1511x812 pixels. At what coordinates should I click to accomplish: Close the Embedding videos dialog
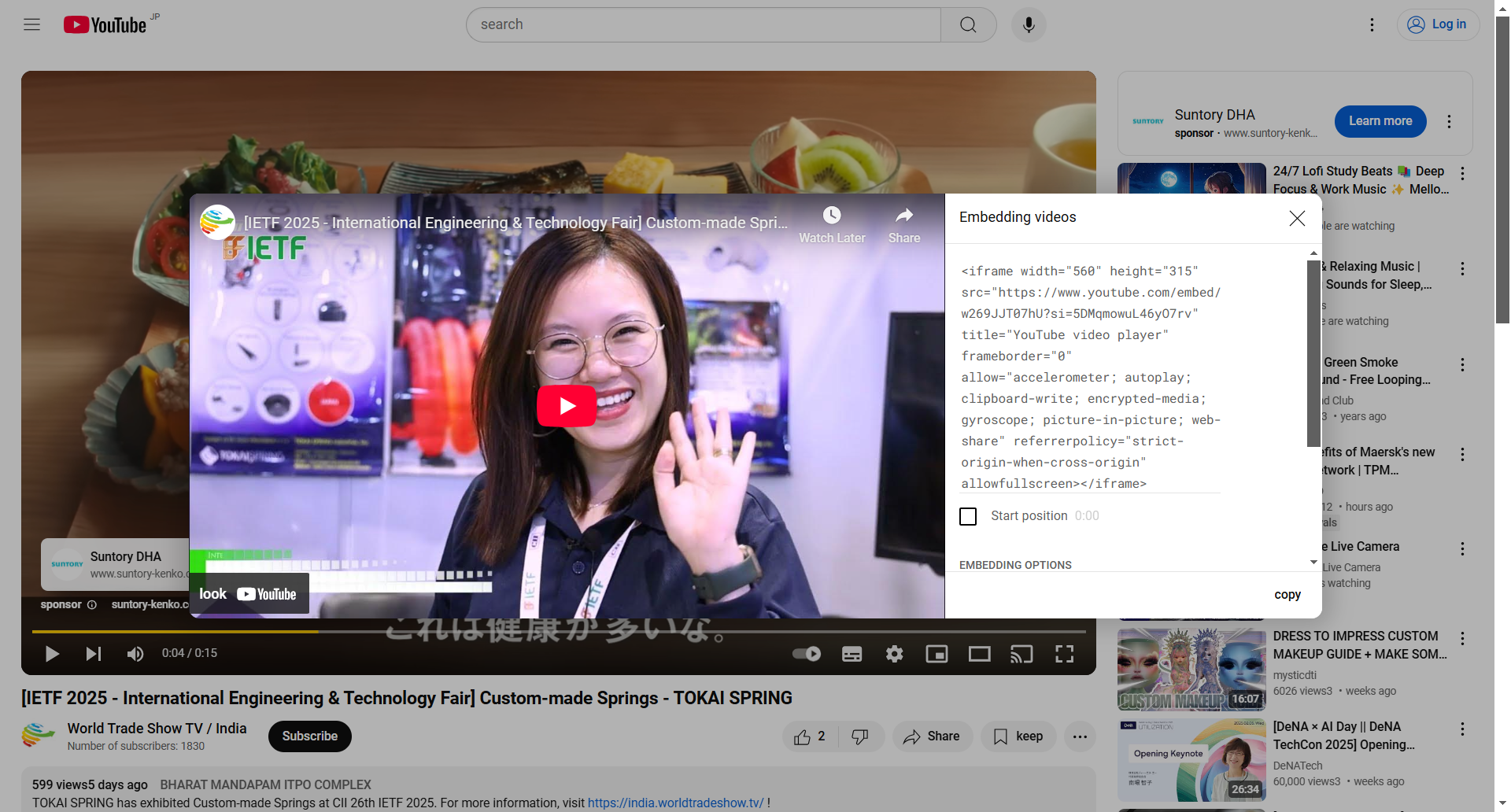tap(1297, 218)
